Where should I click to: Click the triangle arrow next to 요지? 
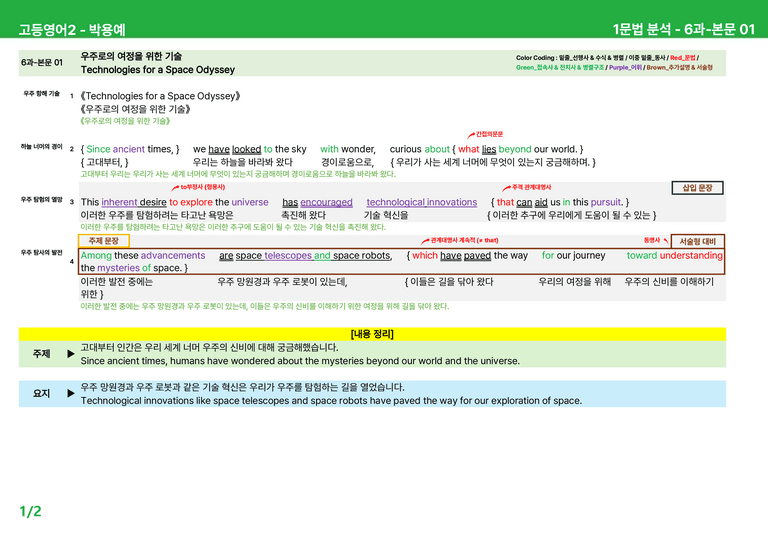pyautogui.click(x=71, y=393)
